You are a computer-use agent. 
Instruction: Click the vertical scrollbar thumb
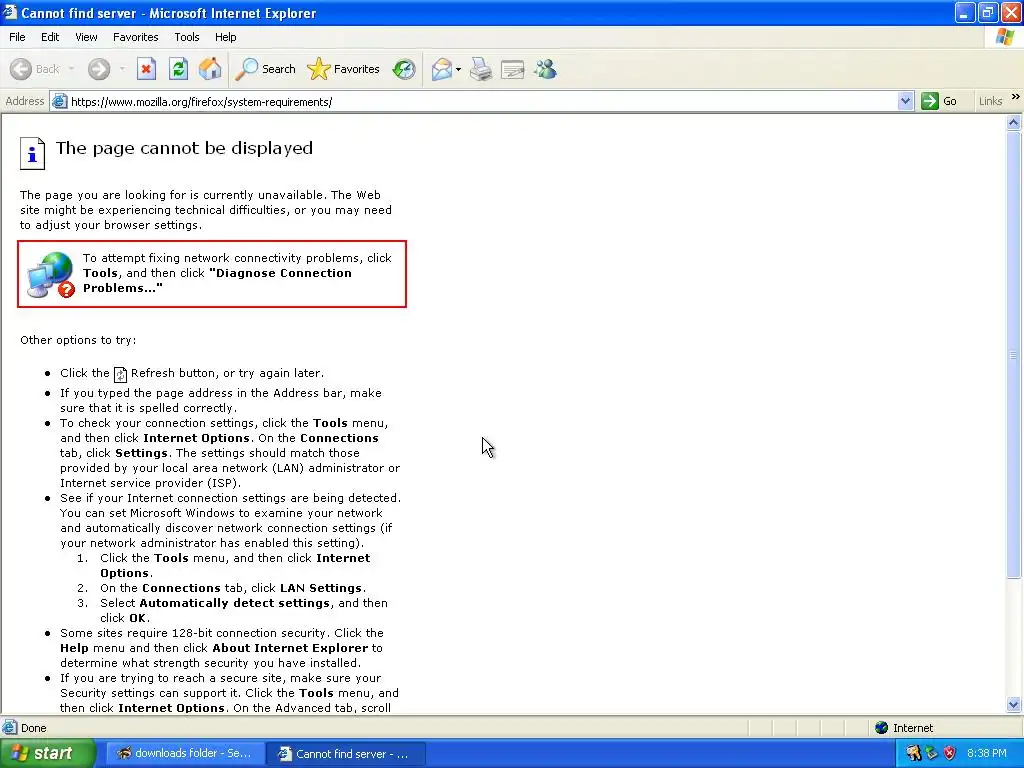[1014, 355]
